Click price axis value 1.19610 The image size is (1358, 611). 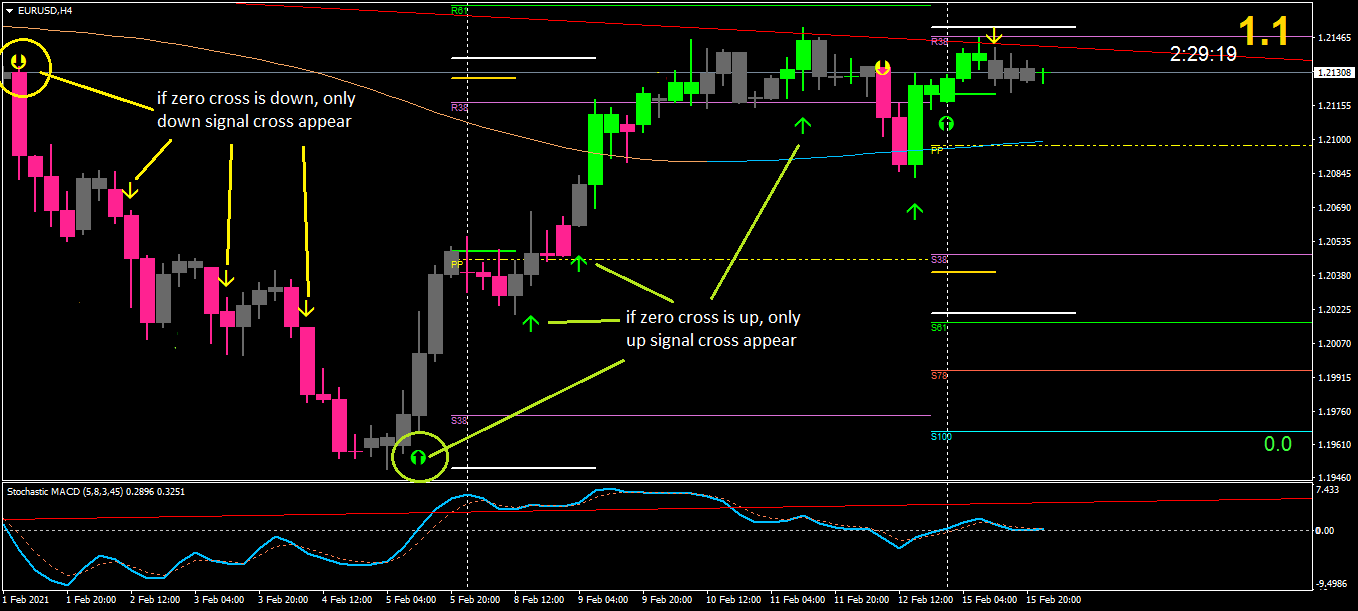1335,446
